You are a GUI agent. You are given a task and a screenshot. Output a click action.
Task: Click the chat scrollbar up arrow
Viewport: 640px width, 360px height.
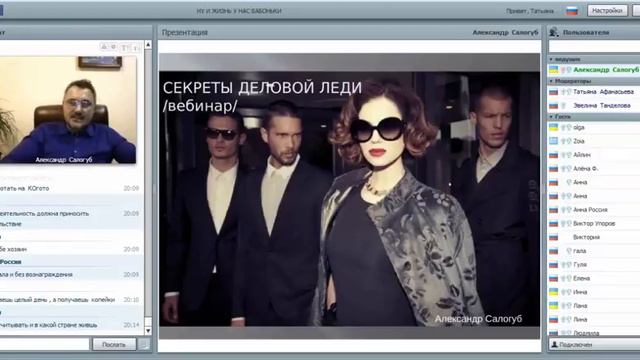[148, 44]
